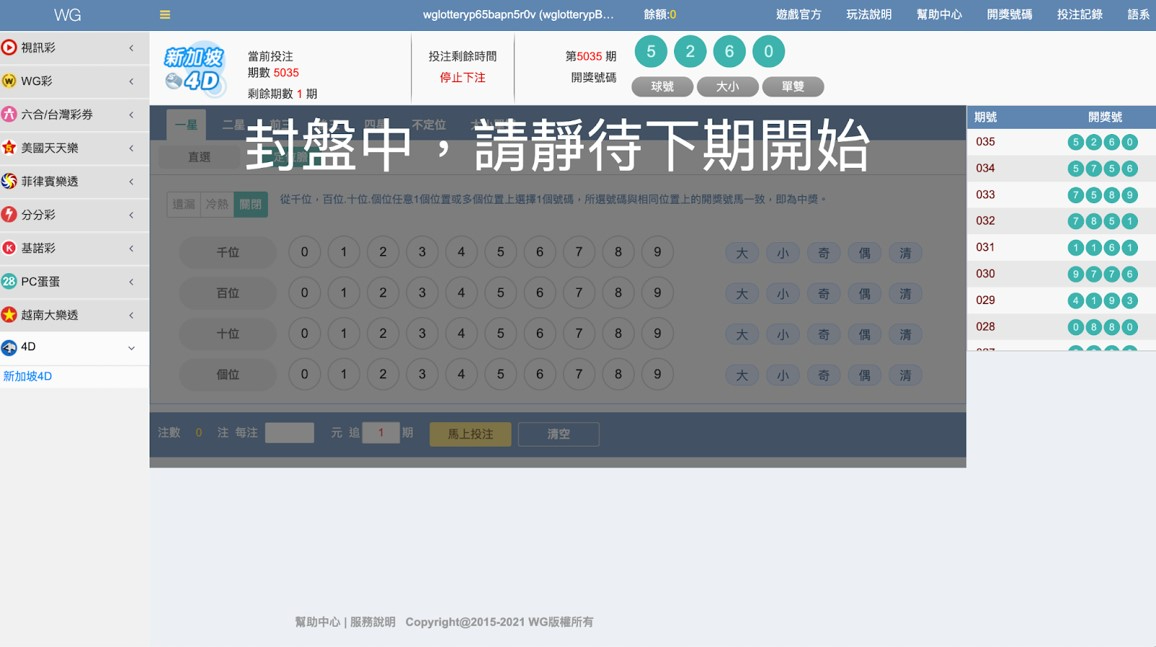This screenshot has width=1156, height=647.
Task: Switch results view to 單雙
Action: coord(792,87)
